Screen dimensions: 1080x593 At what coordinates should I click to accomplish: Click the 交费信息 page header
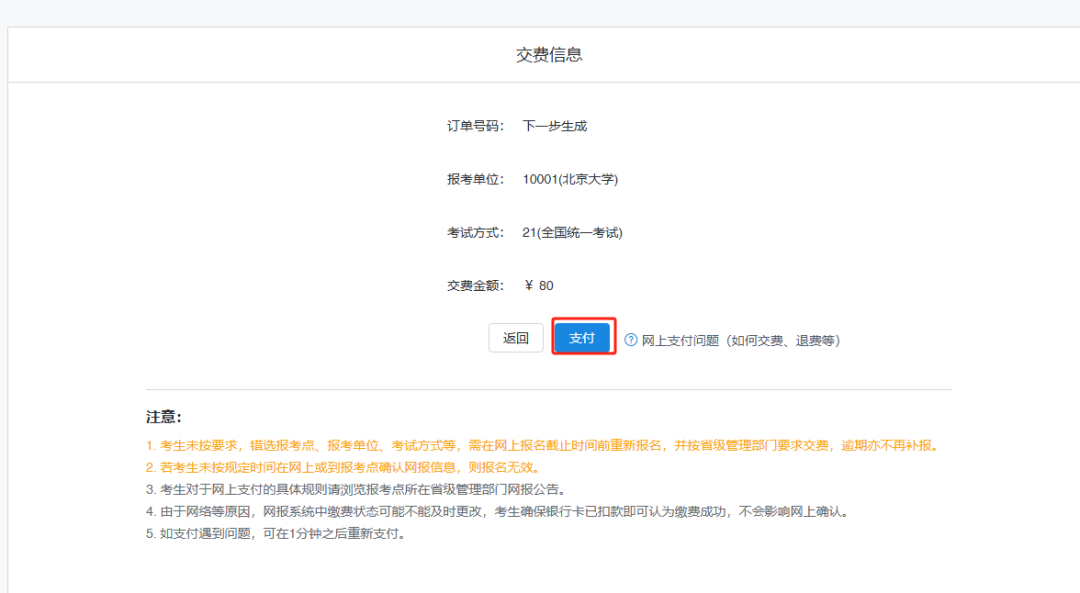pos(549,55)
